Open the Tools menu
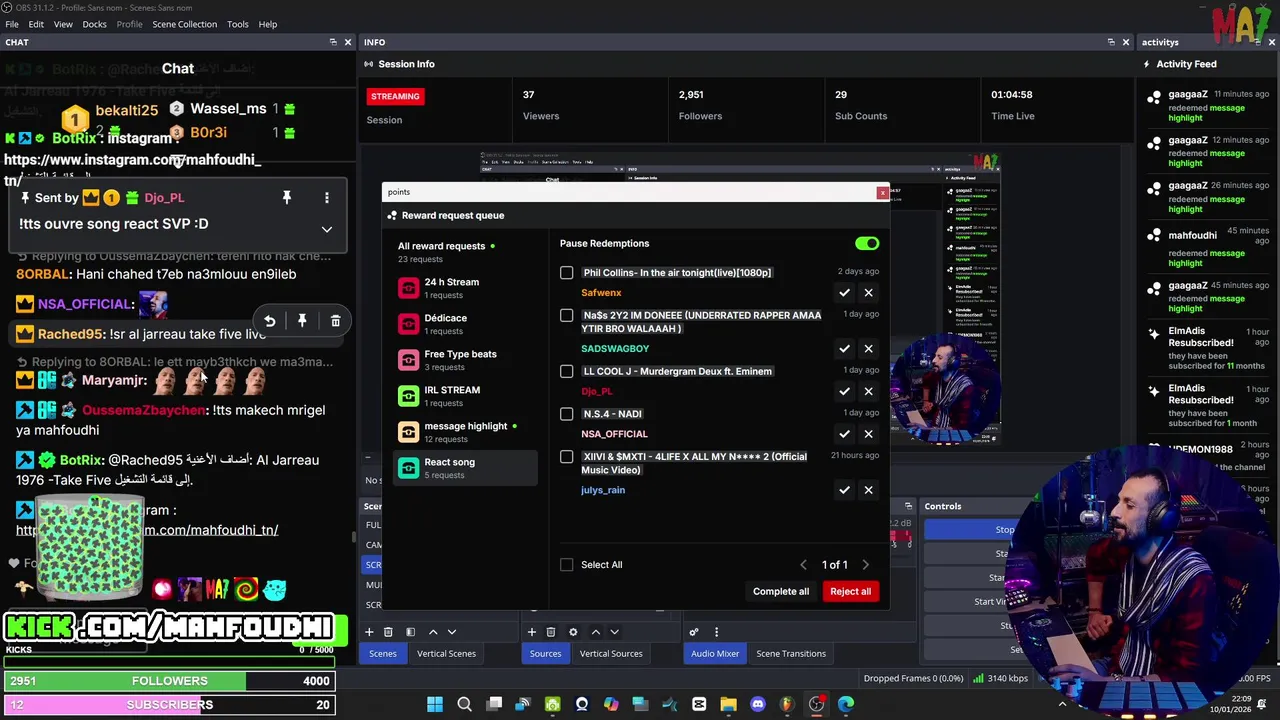The width and height of the screenshot is (1280, 720). point(238,24)
